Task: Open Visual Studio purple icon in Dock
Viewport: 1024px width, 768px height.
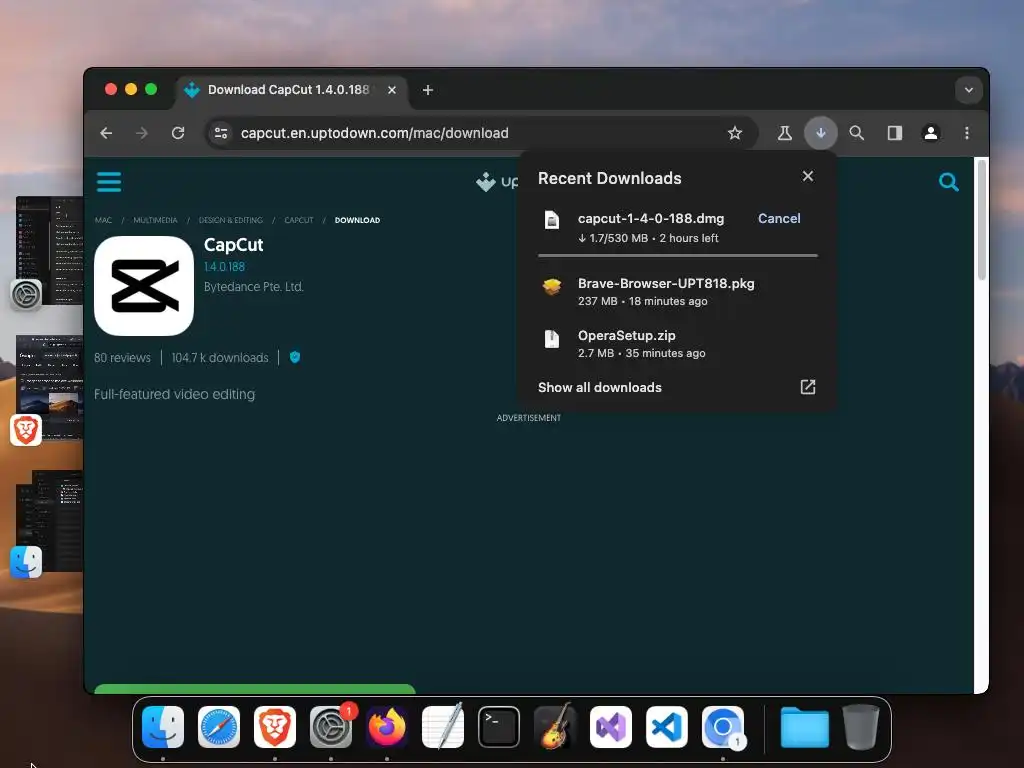Action: click(x=611, y=727)
